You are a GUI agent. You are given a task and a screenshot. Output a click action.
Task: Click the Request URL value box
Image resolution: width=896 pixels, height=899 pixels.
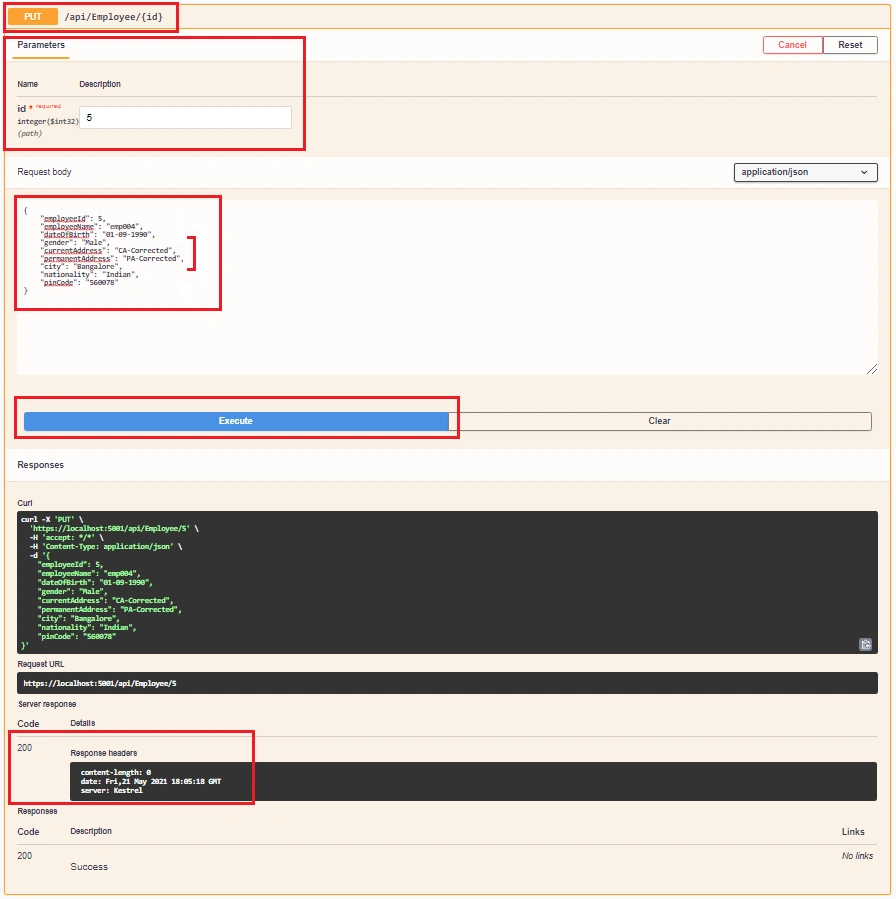coord(447,683)
